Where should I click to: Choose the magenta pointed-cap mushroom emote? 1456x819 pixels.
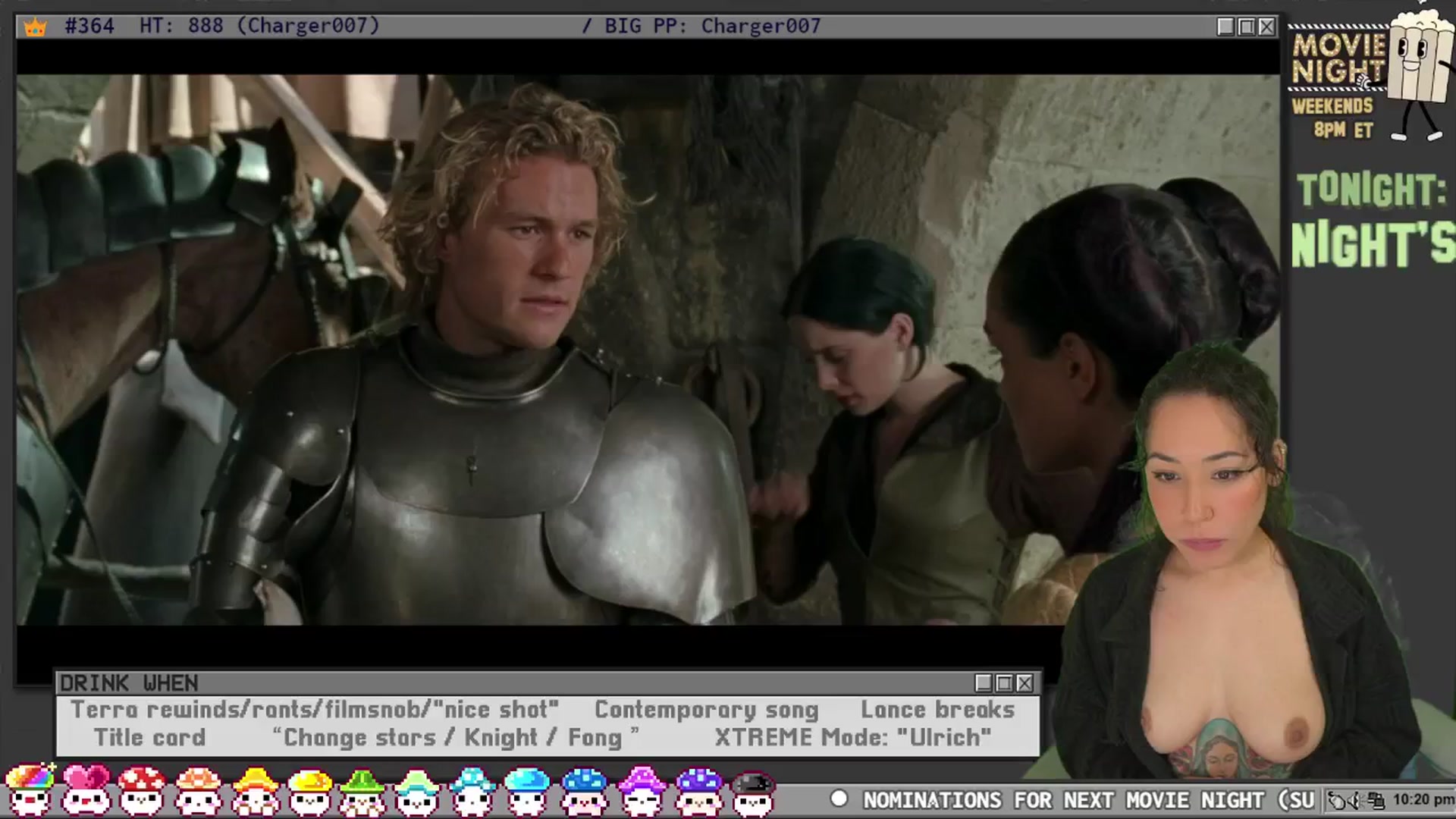642,789
